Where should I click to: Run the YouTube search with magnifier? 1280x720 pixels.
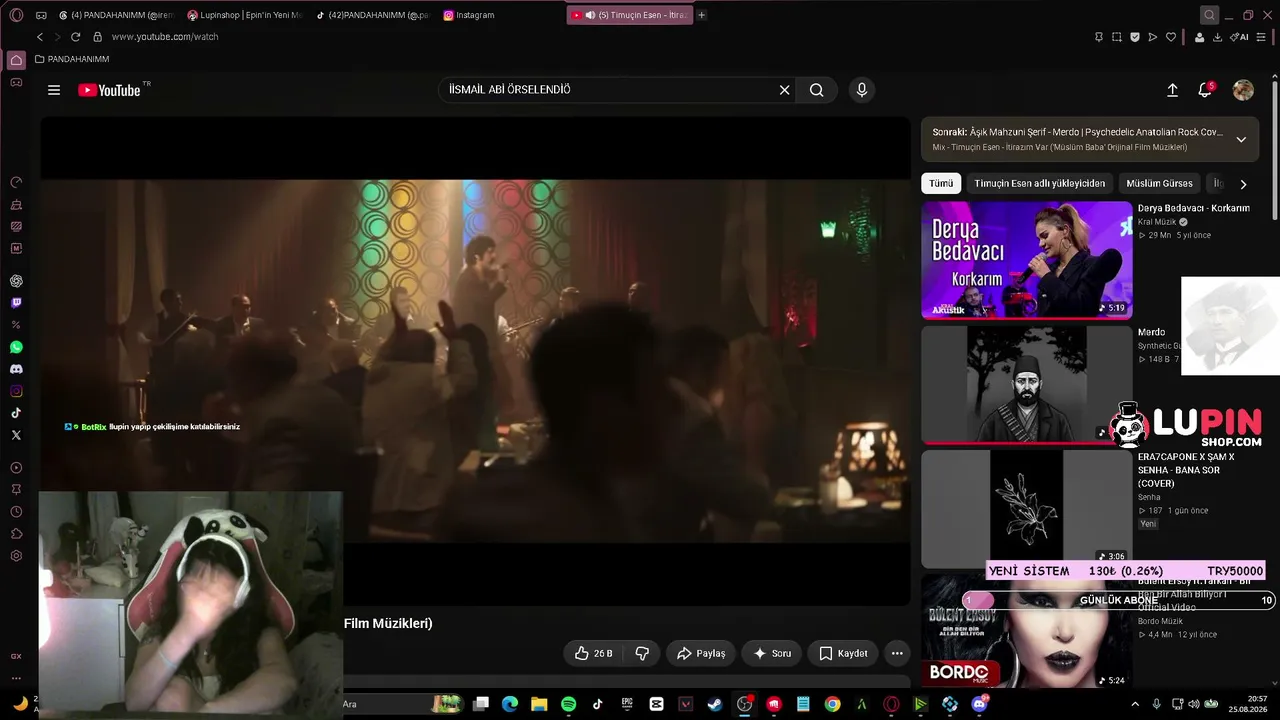(x=817, y=90)
